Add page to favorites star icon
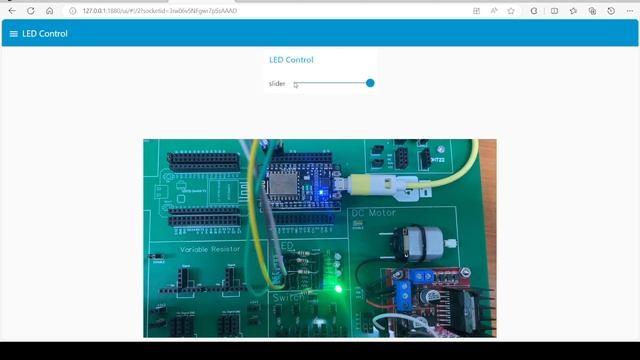The image size is (640, 360). pyautogui.click(x=511, y=11)
